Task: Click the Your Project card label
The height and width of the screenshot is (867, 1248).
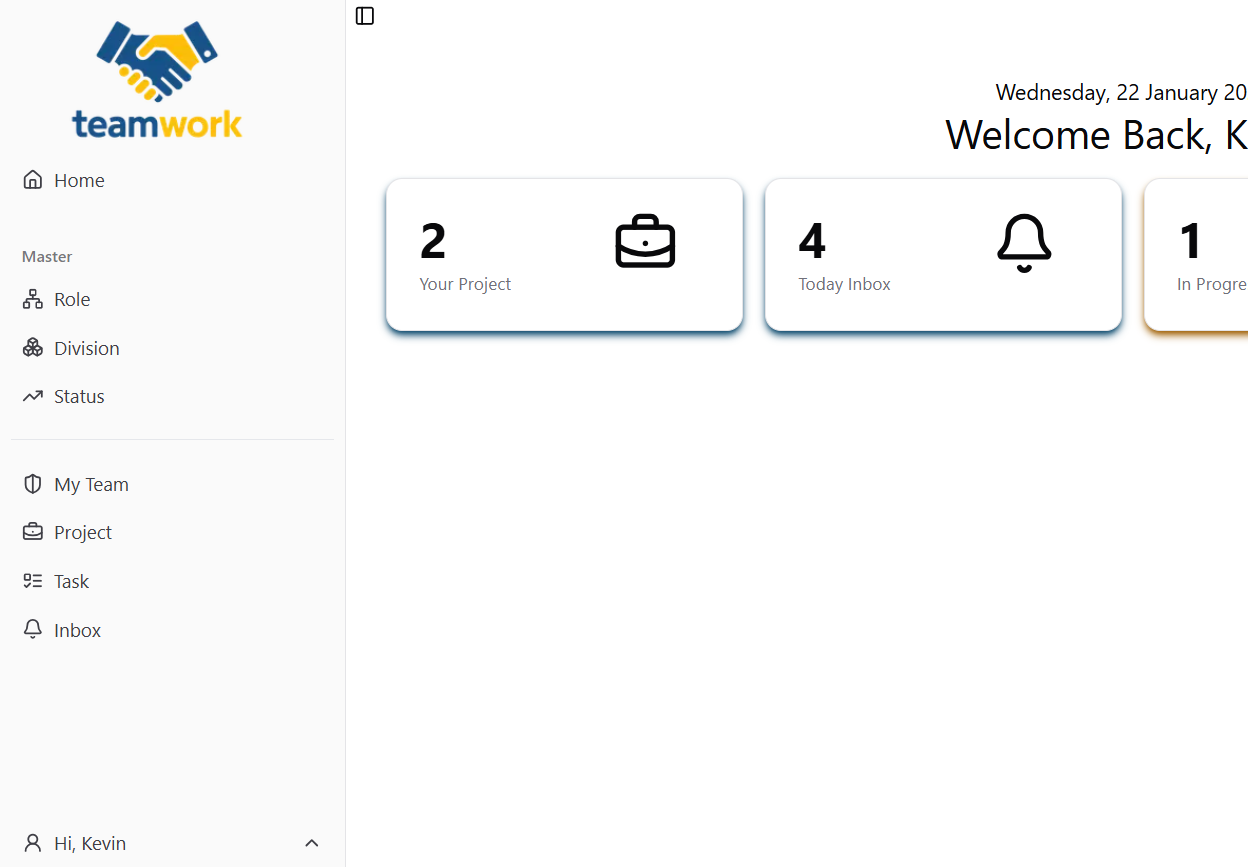Action: tap(465, 284)
